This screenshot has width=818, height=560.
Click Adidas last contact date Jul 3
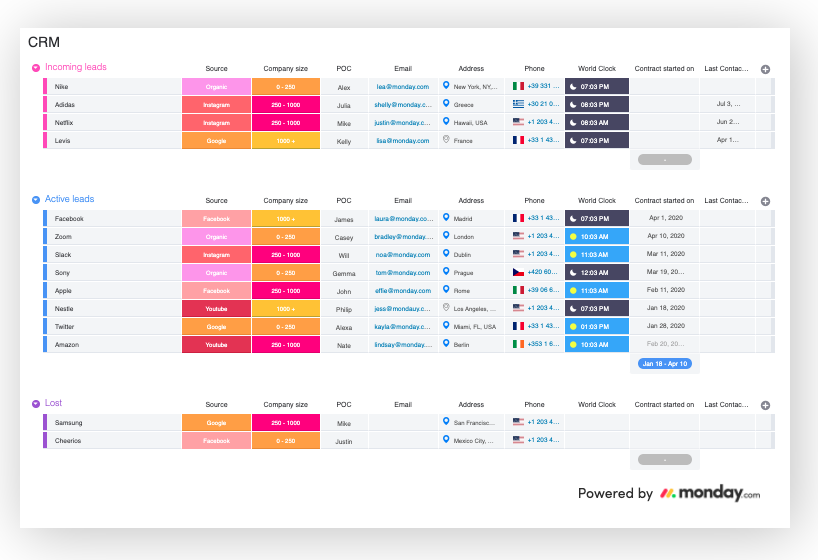point(728,104)
